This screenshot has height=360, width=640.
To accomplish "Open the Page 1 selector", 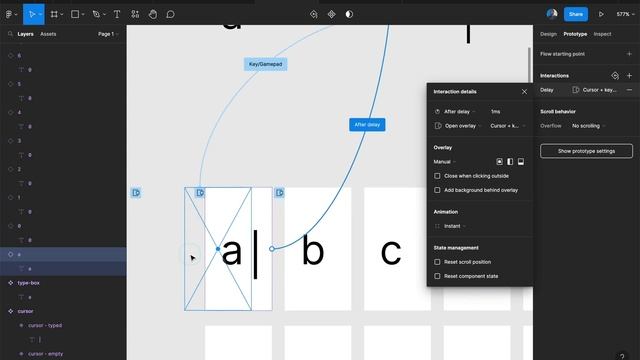I will pyautogui.click(x=108, y=34).
